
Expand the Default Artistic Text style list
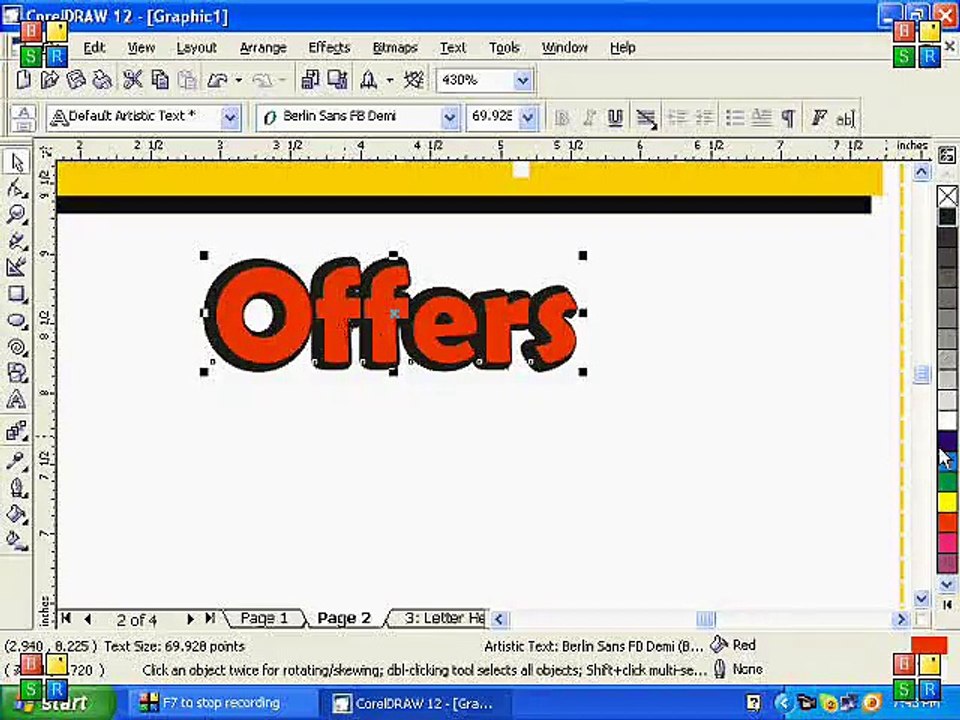click(x=230, y=117)
